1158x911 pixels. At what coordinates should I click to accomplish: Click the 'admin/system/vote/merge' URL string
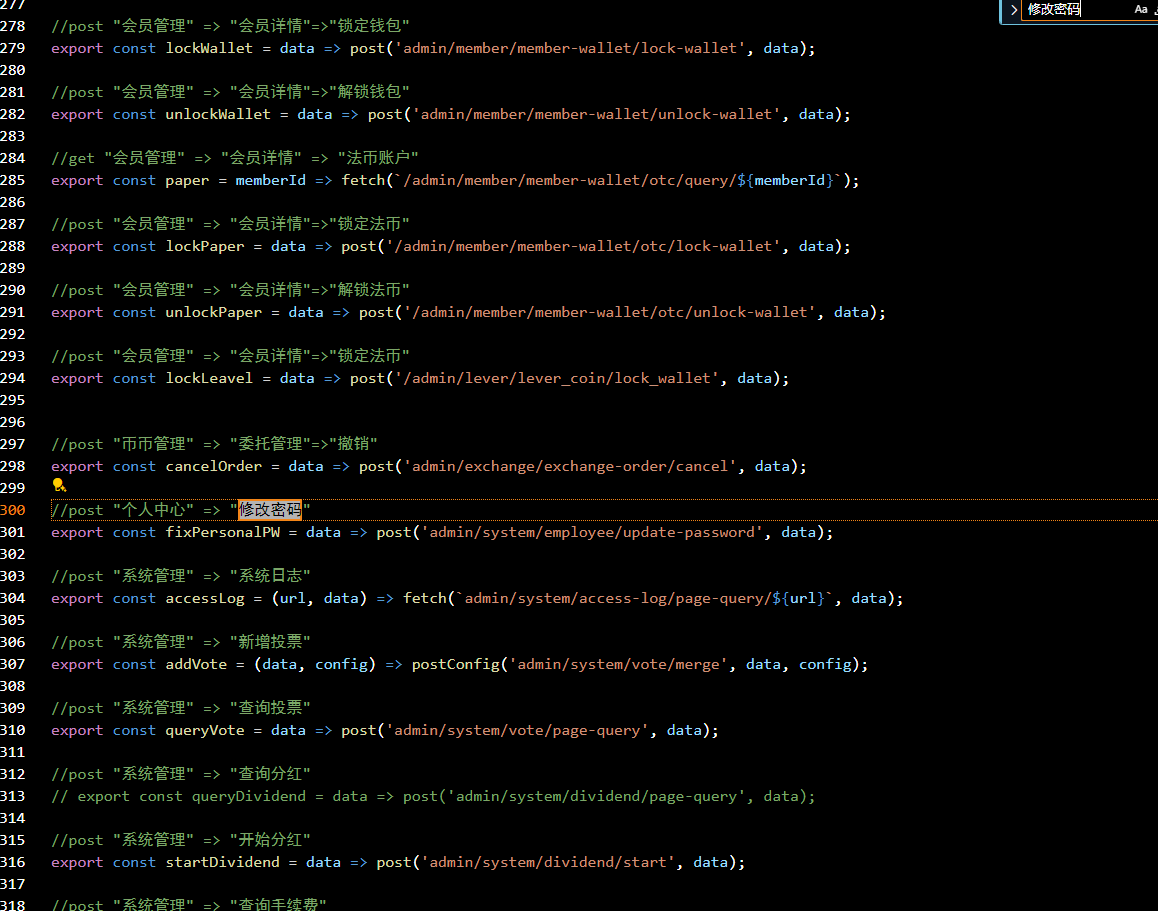pyautogui.click(x=618, y=664)
